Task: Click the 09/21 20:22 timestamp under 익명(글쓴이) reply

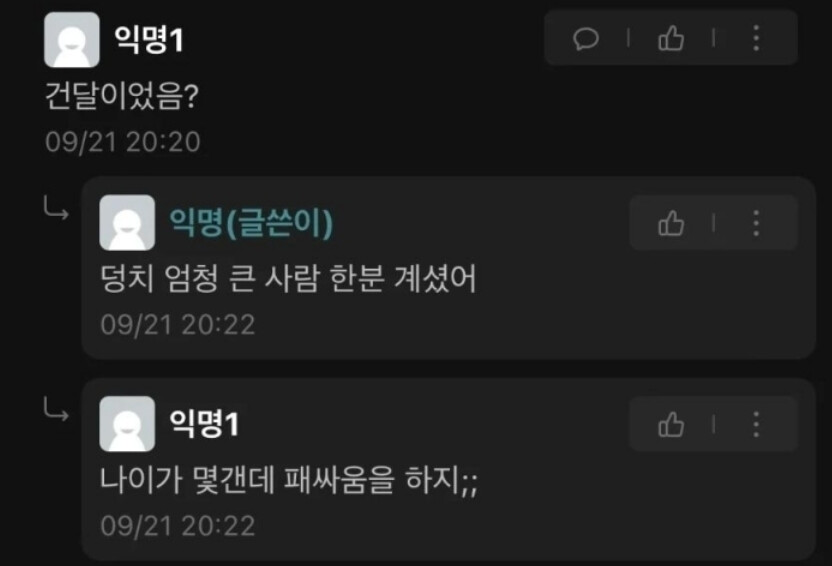Action: pyautogui.click(x=178, y=325)
